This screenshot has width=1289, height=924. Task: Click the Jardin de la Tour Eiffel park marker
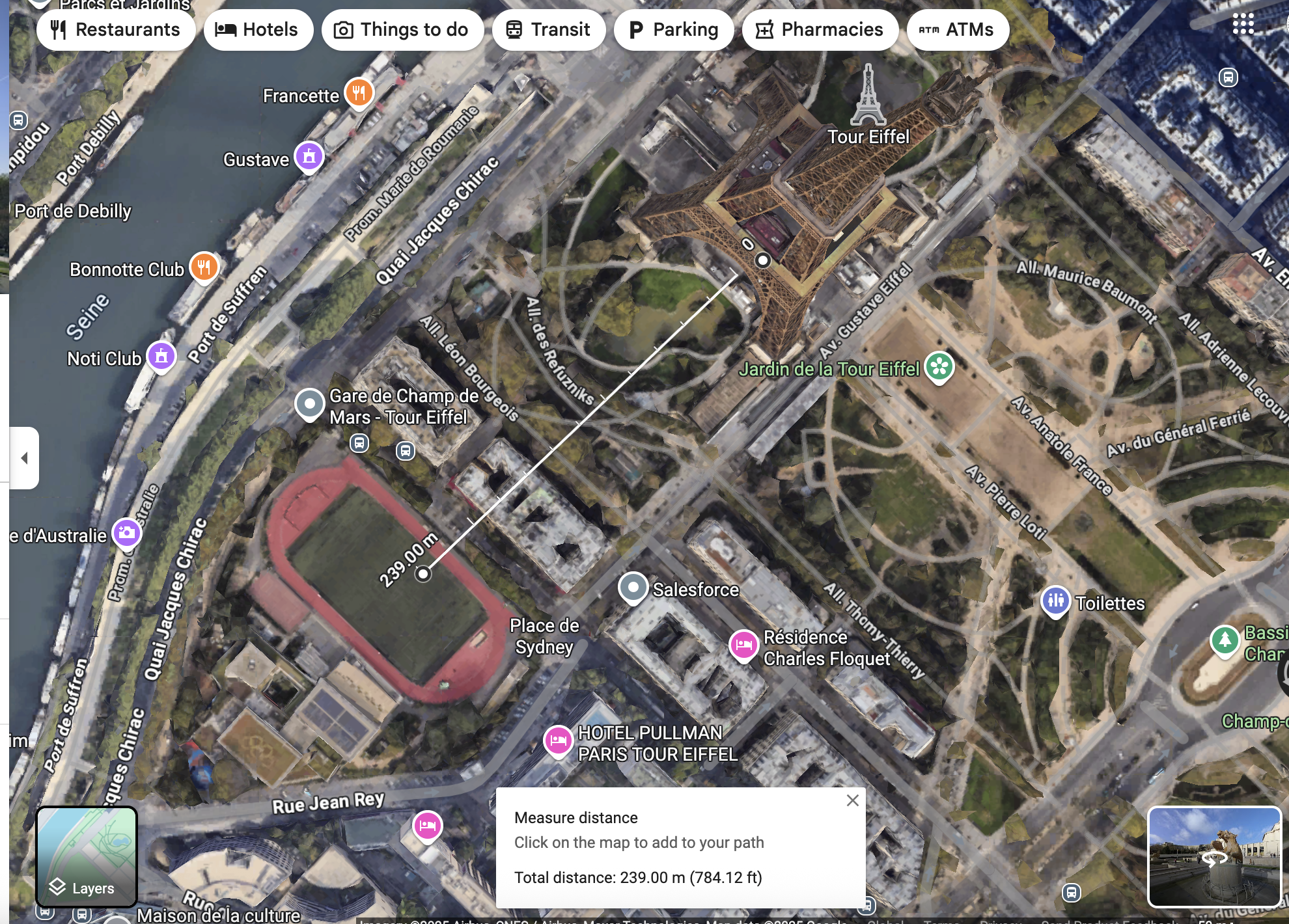(x=939, y=366)
